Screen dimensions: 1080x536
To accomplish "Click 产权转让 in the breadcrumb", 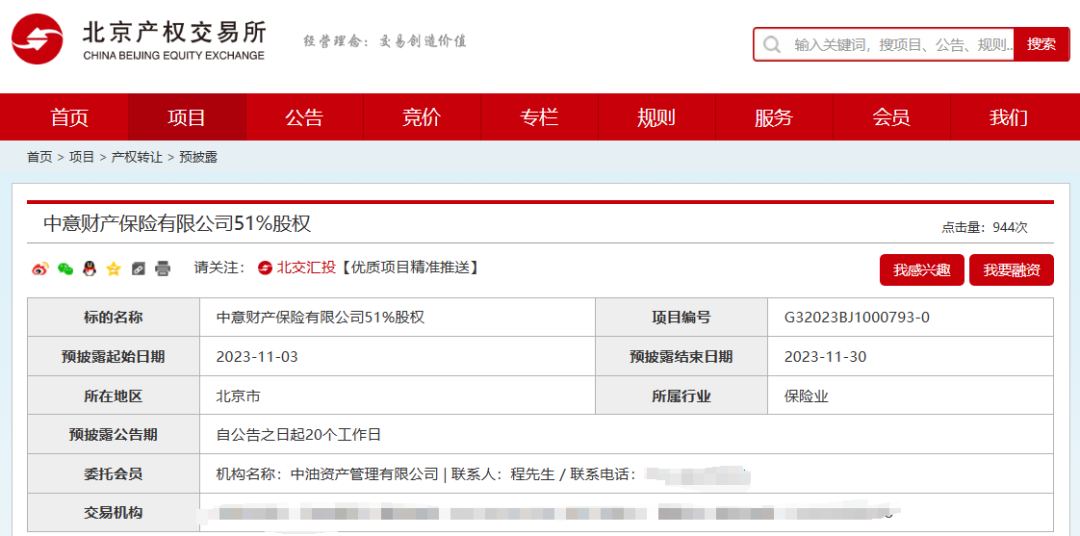I will [x=136, y=158].
